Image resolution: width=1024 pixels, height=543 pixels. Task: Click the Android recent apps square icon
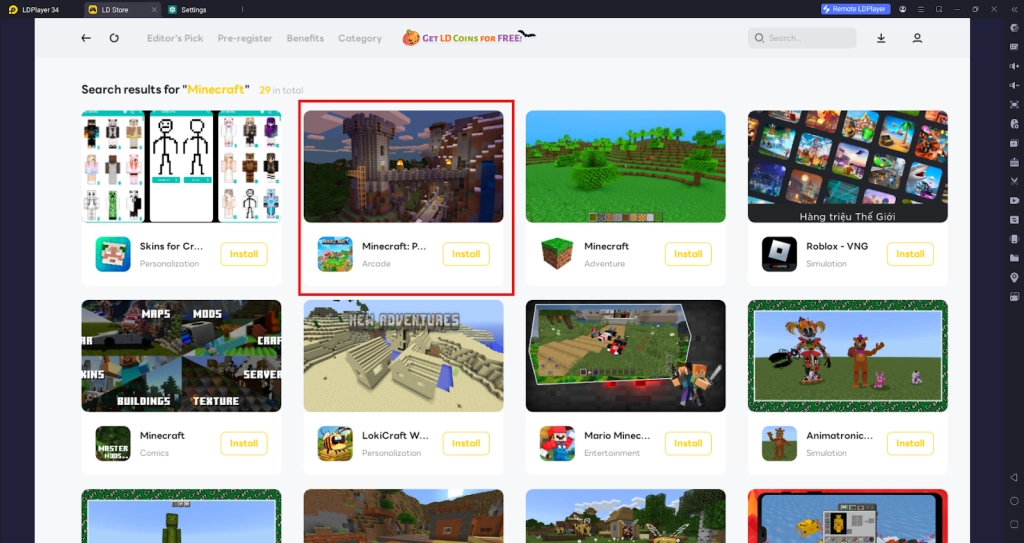[x=1014, y=524]
